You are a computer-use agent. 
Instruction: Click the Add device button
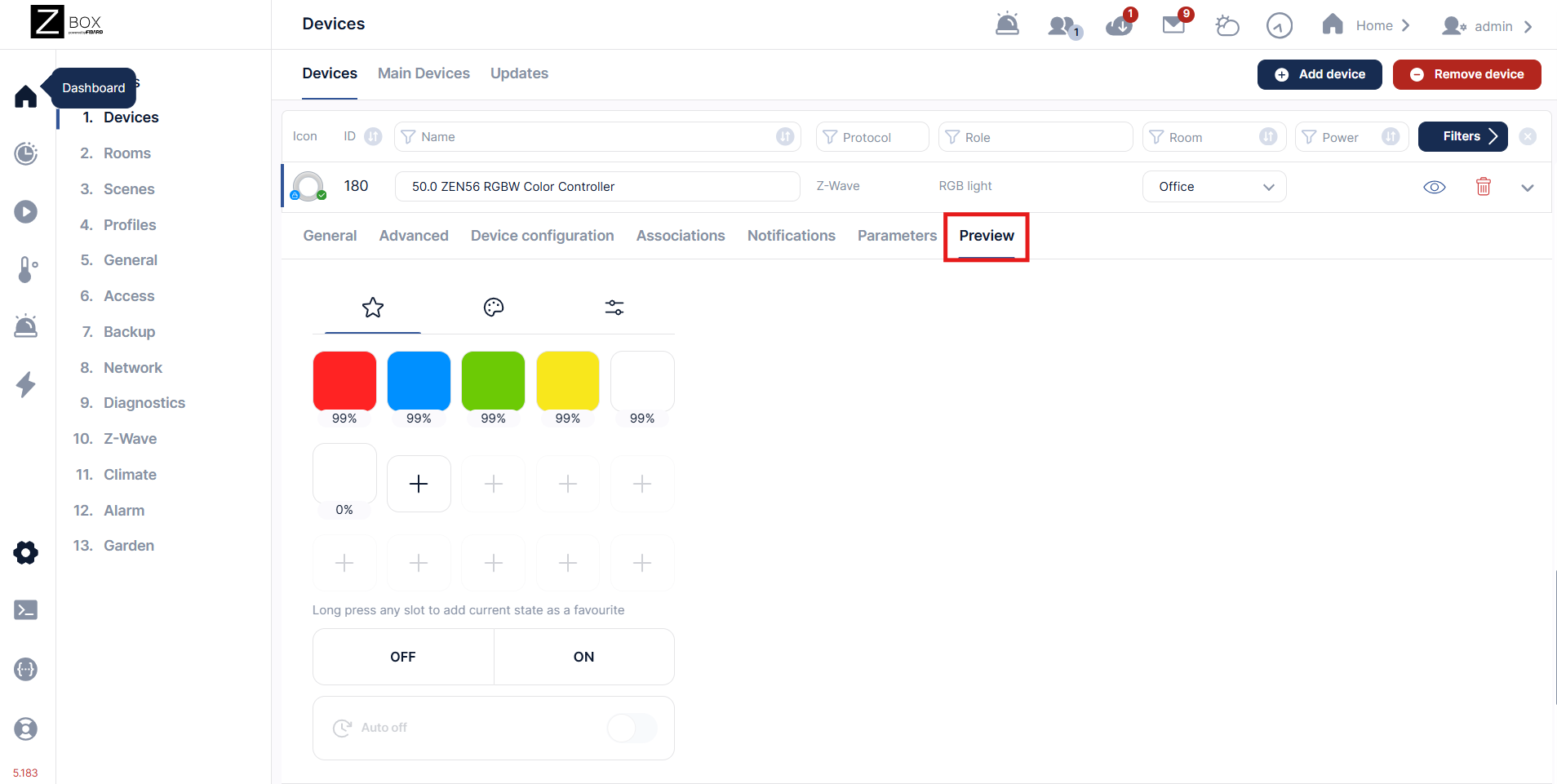pyautogui.click(x=1320, y=74)
